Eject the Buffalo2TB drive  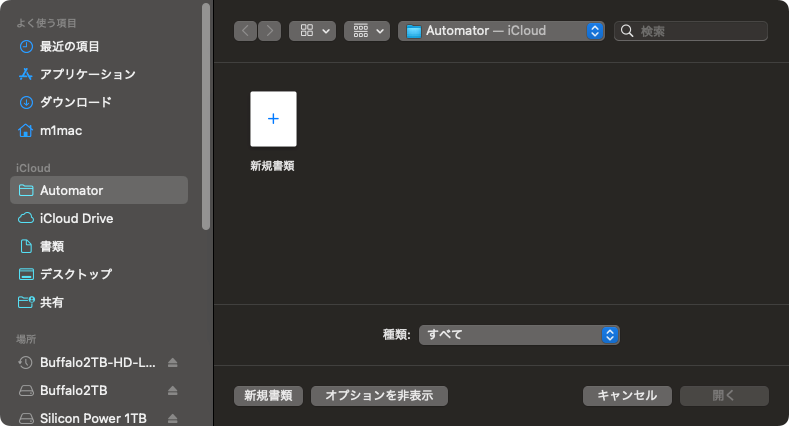click(172, 390)
